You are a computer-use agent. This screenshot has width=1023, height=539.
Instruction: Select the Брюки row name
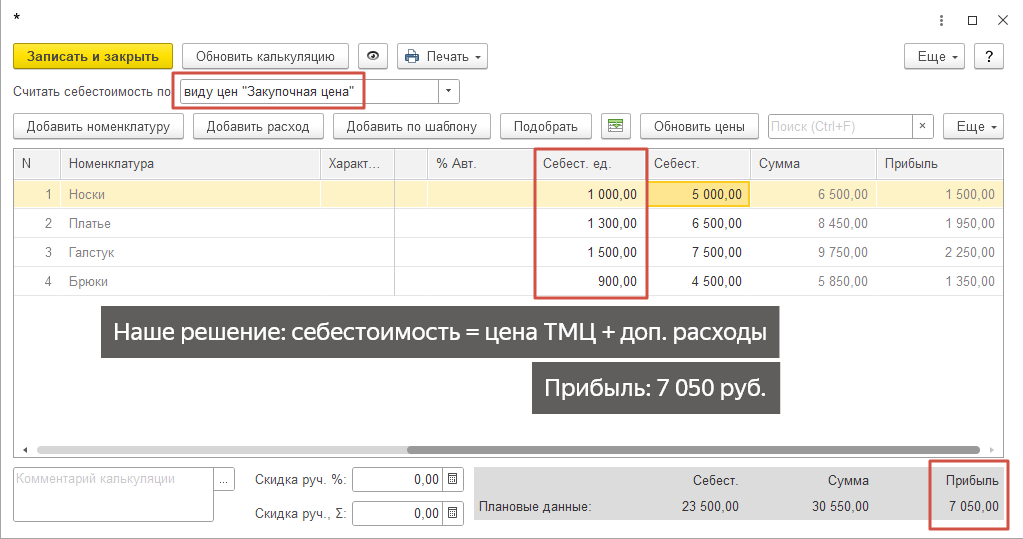click(x=88, y=281)
